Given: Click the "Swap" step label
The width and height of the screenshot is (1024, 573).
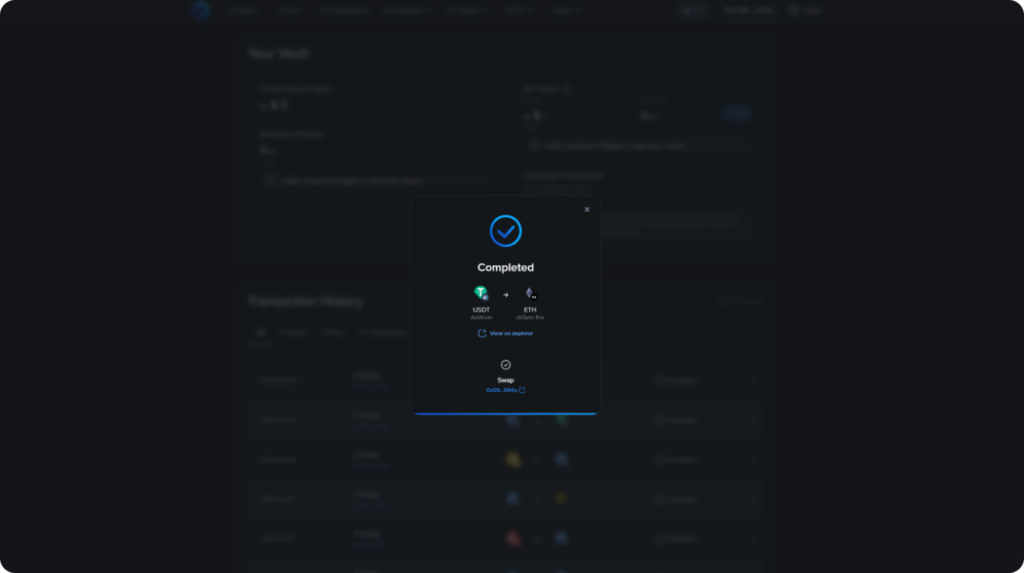Looking at the screenshot, I should (x=505, y=380).
